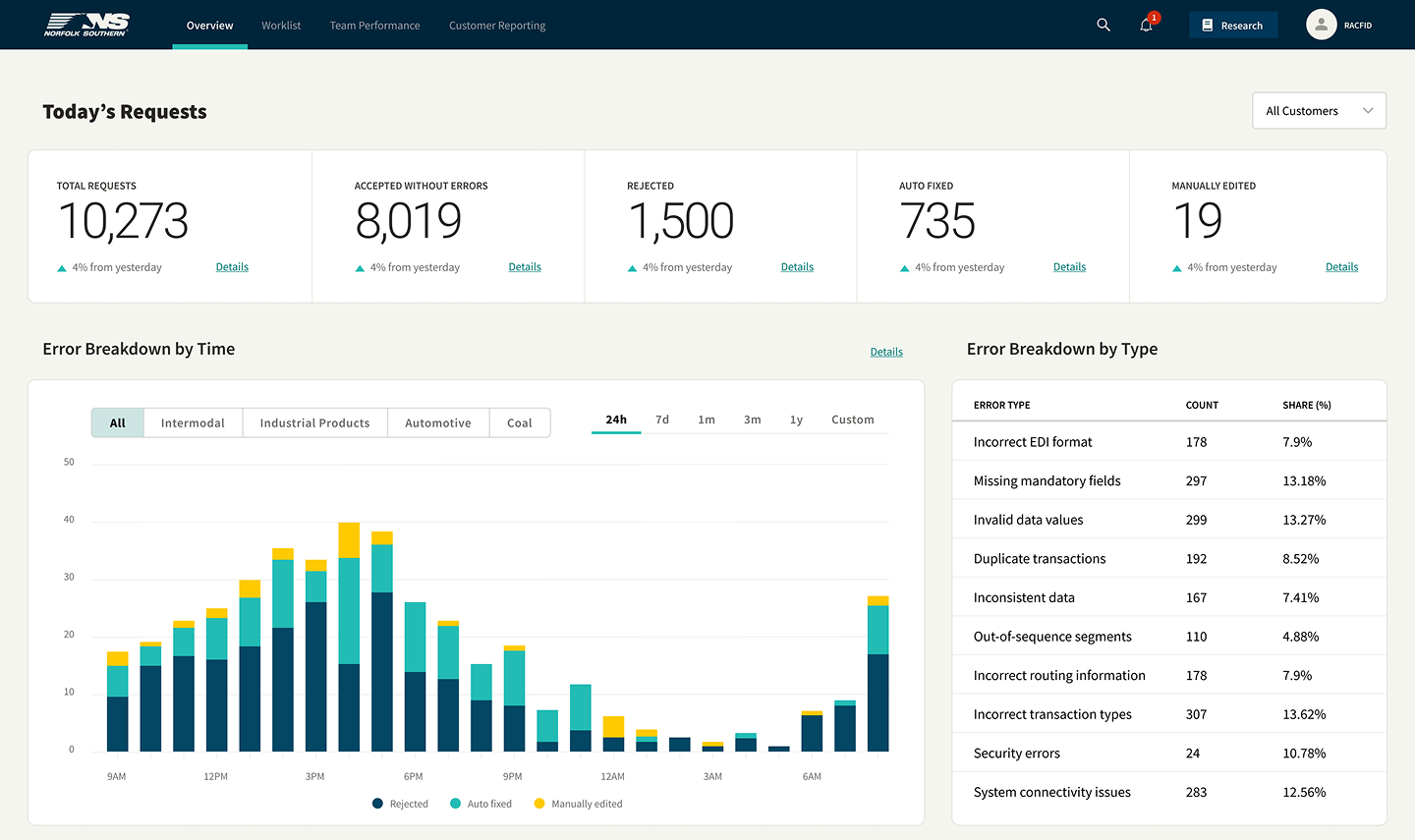Open Details for Rejected requests

(797, 267)
